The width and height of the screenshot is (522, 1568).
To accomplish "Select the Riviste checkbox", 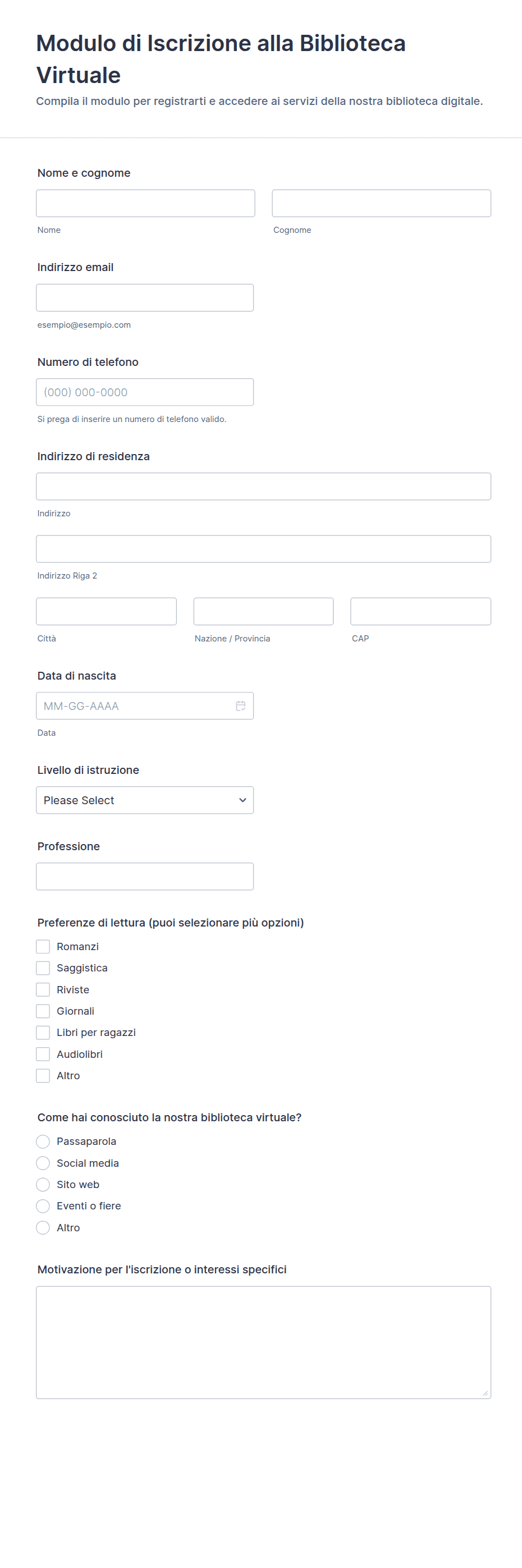I will tap(43, 989).
